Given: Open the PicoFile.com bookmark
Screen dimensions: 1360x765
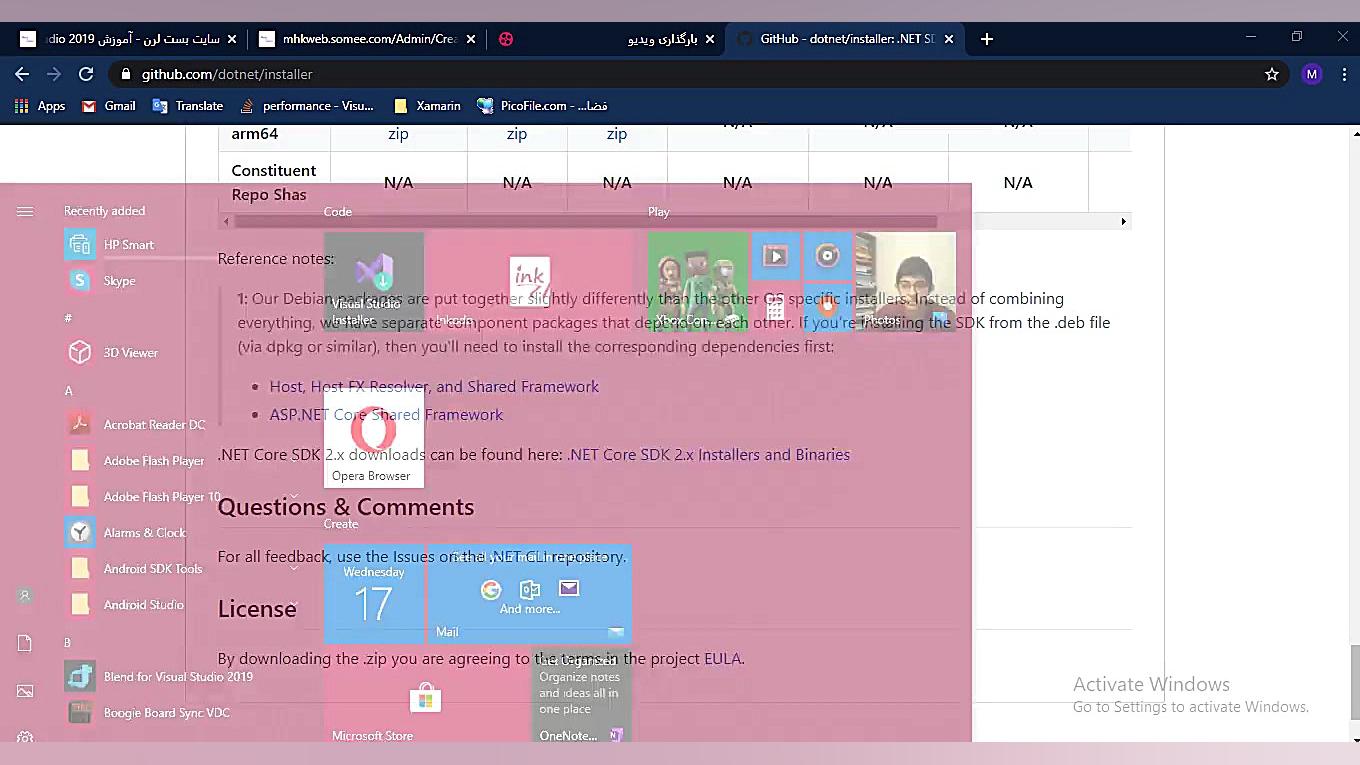Looking at the screenshot, I should pyautogui.click(x=542, y=106).
